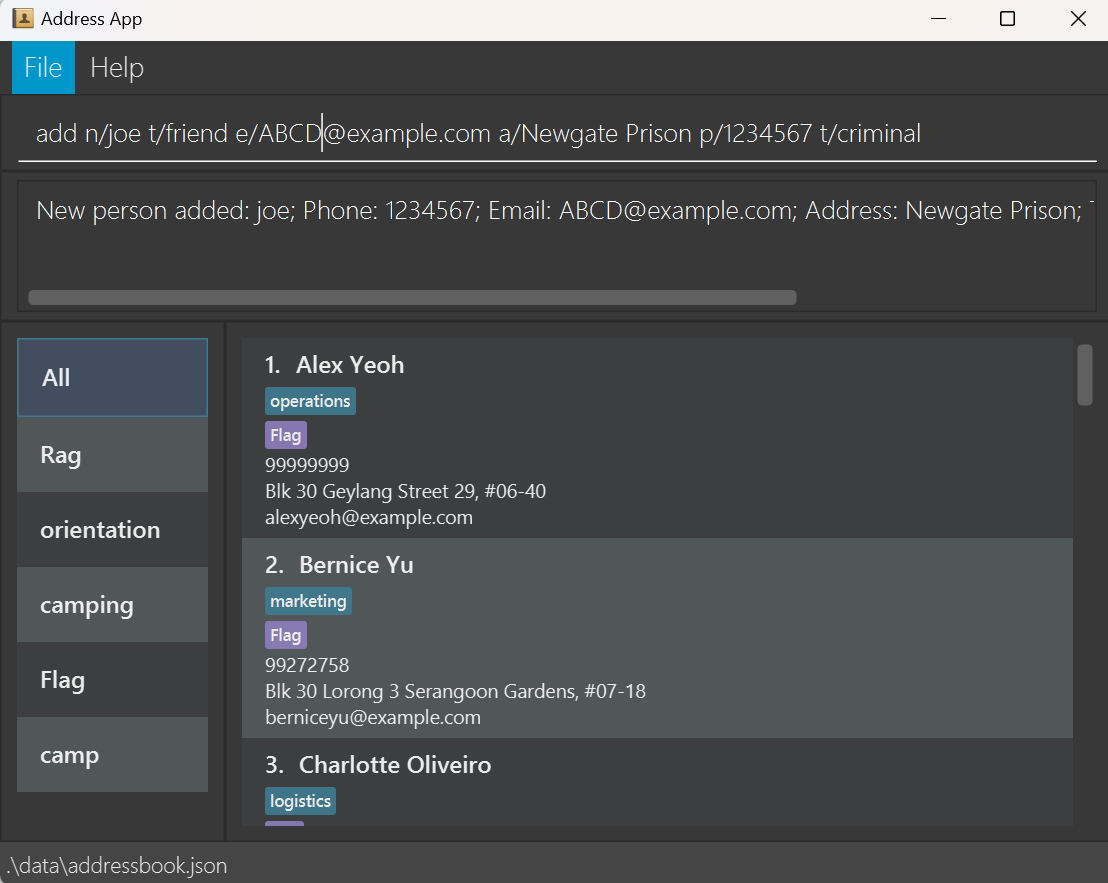Image resolution: width=1108 pixels, height=883 pixels.
Task: Select the Bernice Yu contact name
Action: pyautogui.click(x=356, y=565)
